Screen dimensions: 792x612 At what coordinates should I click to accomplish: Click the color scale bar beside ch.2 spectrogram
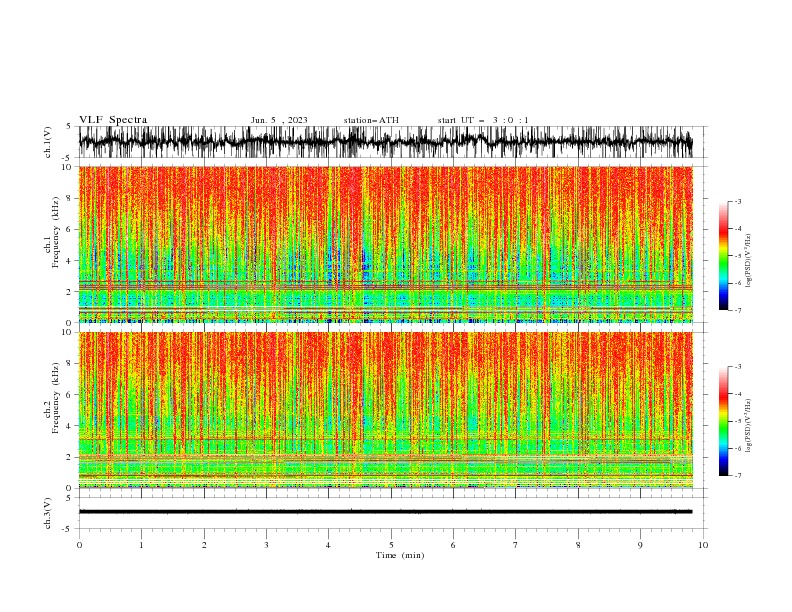click(x=723, y=421)
